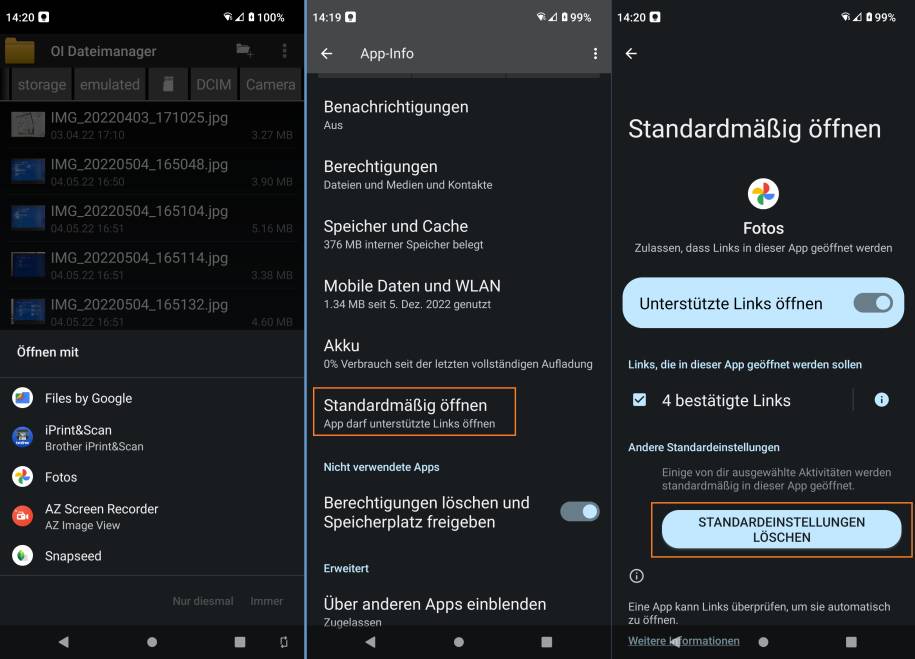Tap back navigation button on middle phone
This screenshot has height=659, width=915.
pyautogui.click(x=370, y=642)
